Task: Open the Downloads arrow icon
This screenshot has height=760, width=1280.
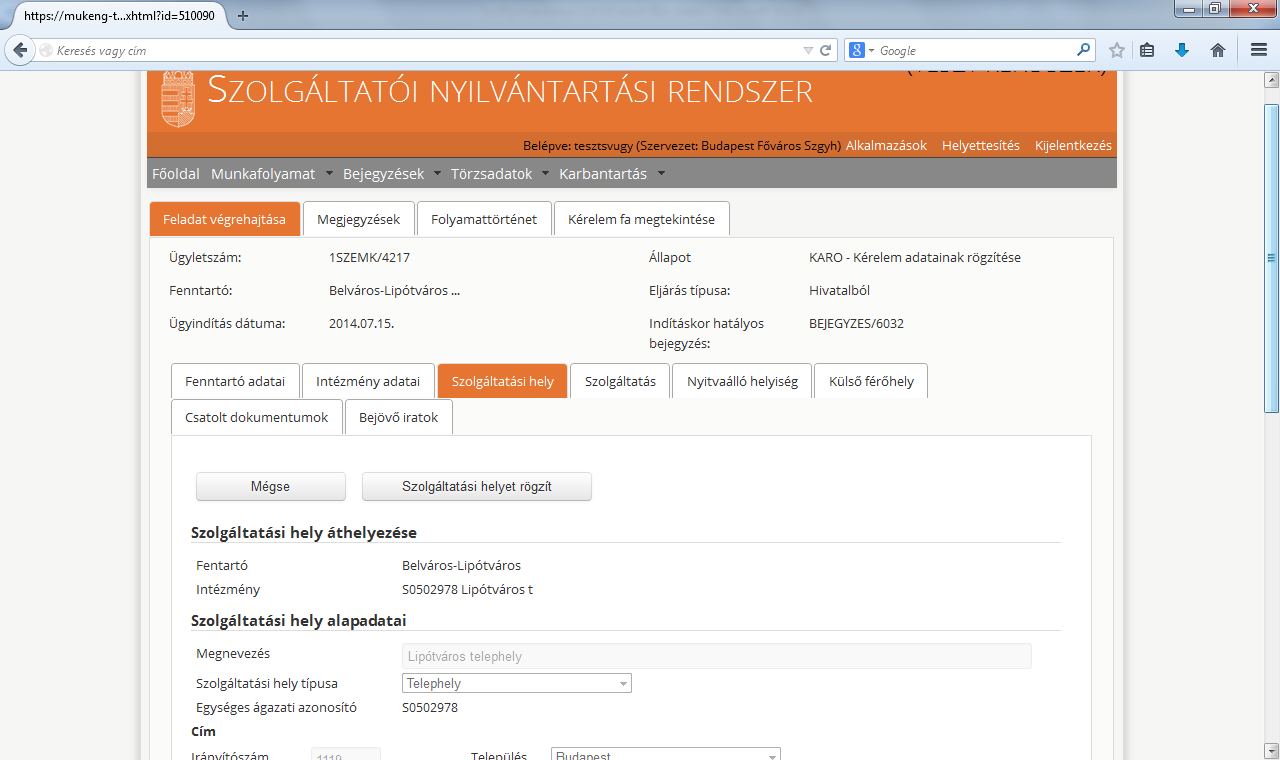Action: (x=1182, y=50)
